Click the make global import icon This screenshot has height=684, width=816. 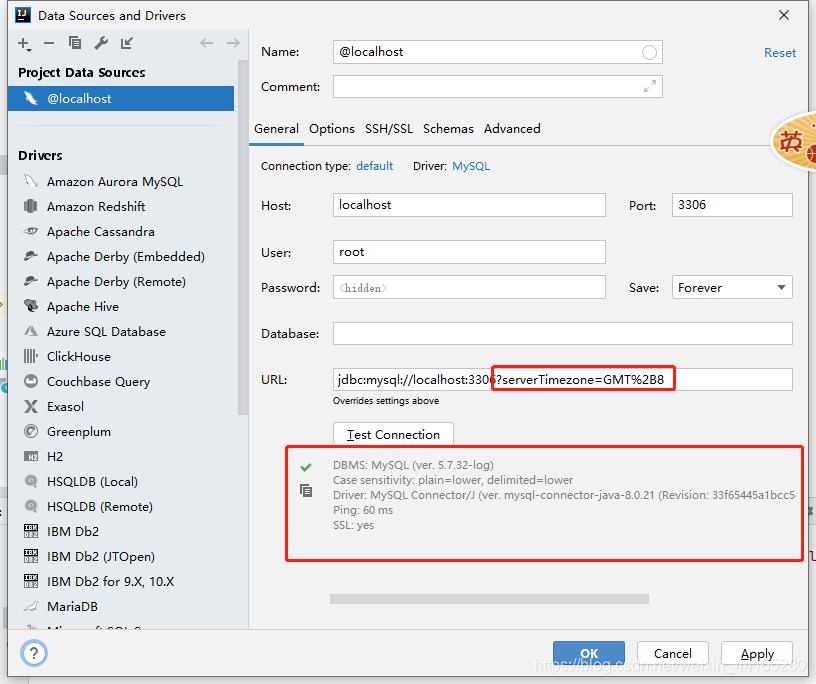(x=127, y=43)
